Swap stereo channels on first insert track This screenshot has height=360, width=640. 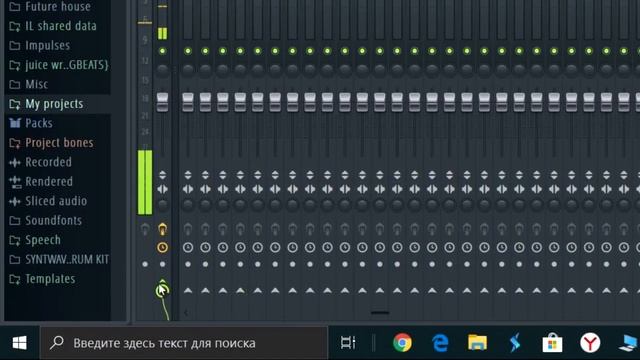pos(188,189)
